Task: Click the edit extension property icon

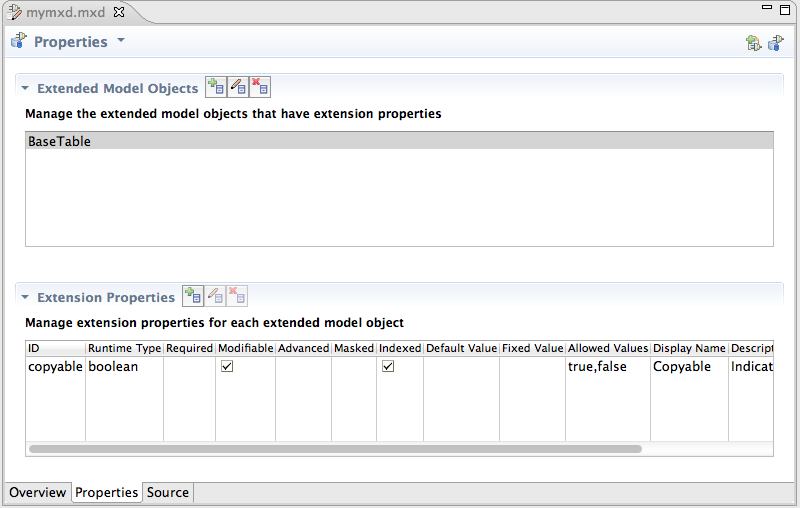Action: tap(215, 296)
